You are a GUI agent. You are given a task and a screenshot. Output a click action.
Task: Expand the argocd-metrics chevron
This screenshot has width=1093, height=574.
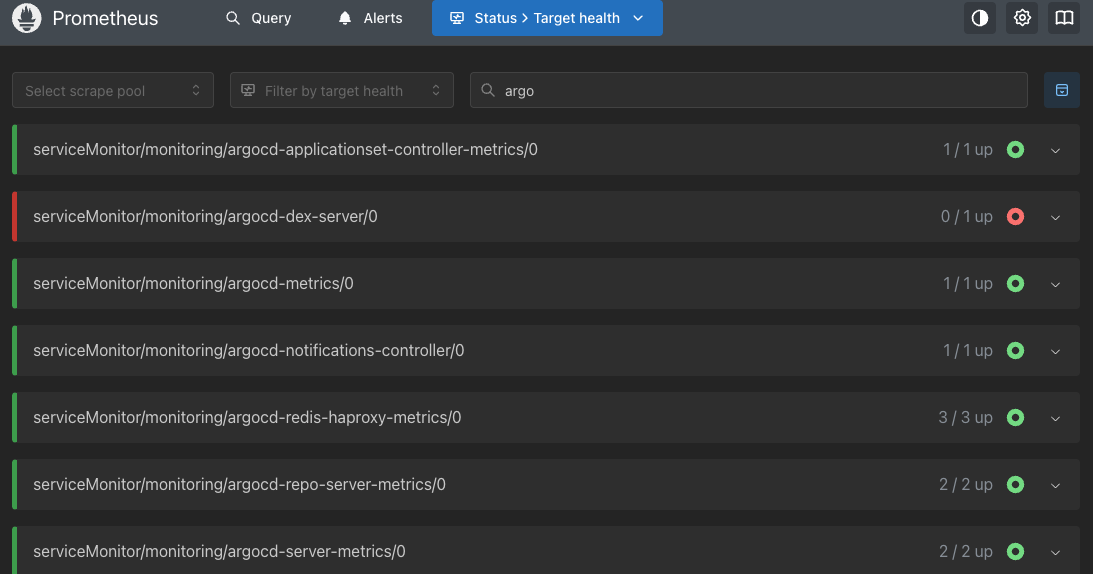click(x=1055, y=284)
